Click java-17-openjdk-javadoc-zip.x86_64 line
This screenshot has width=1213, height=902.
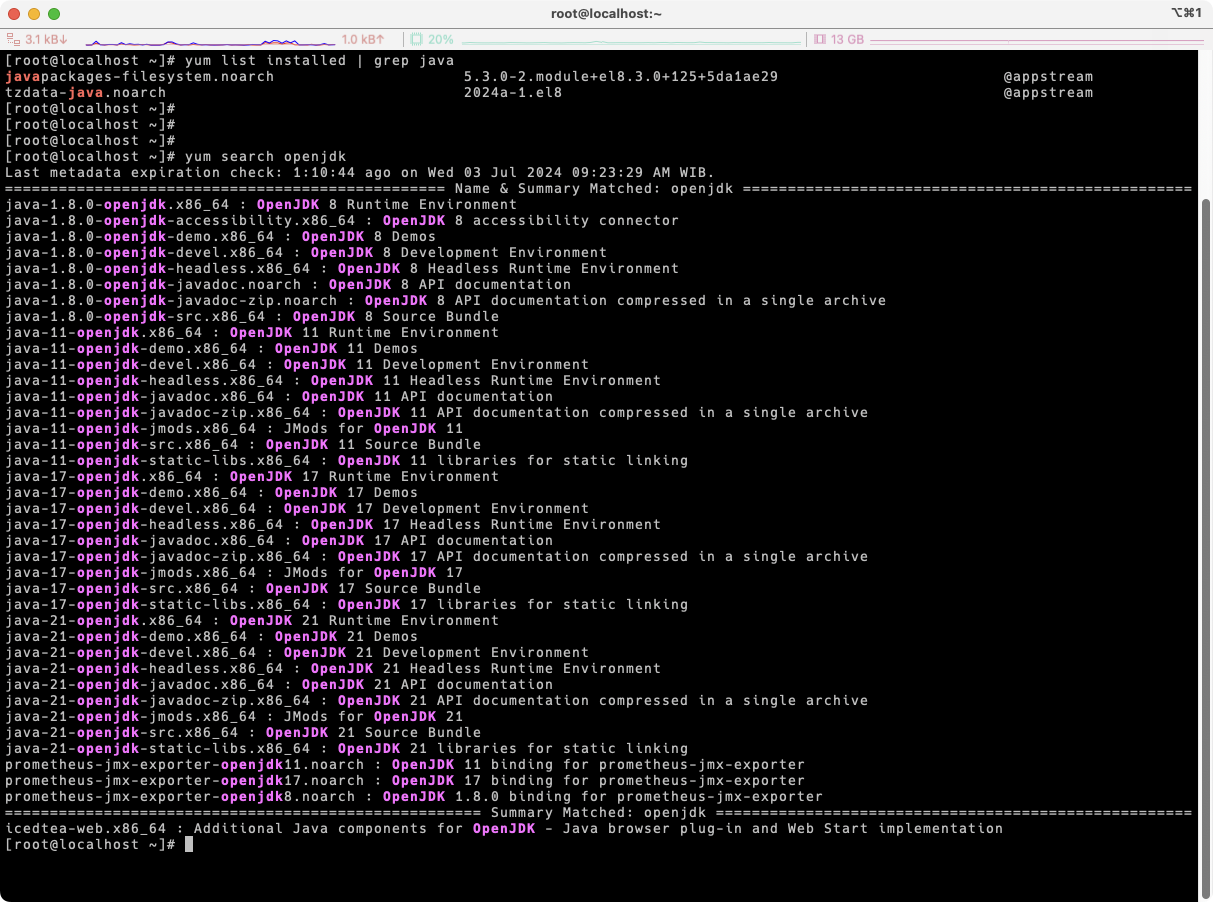(436, 556)
